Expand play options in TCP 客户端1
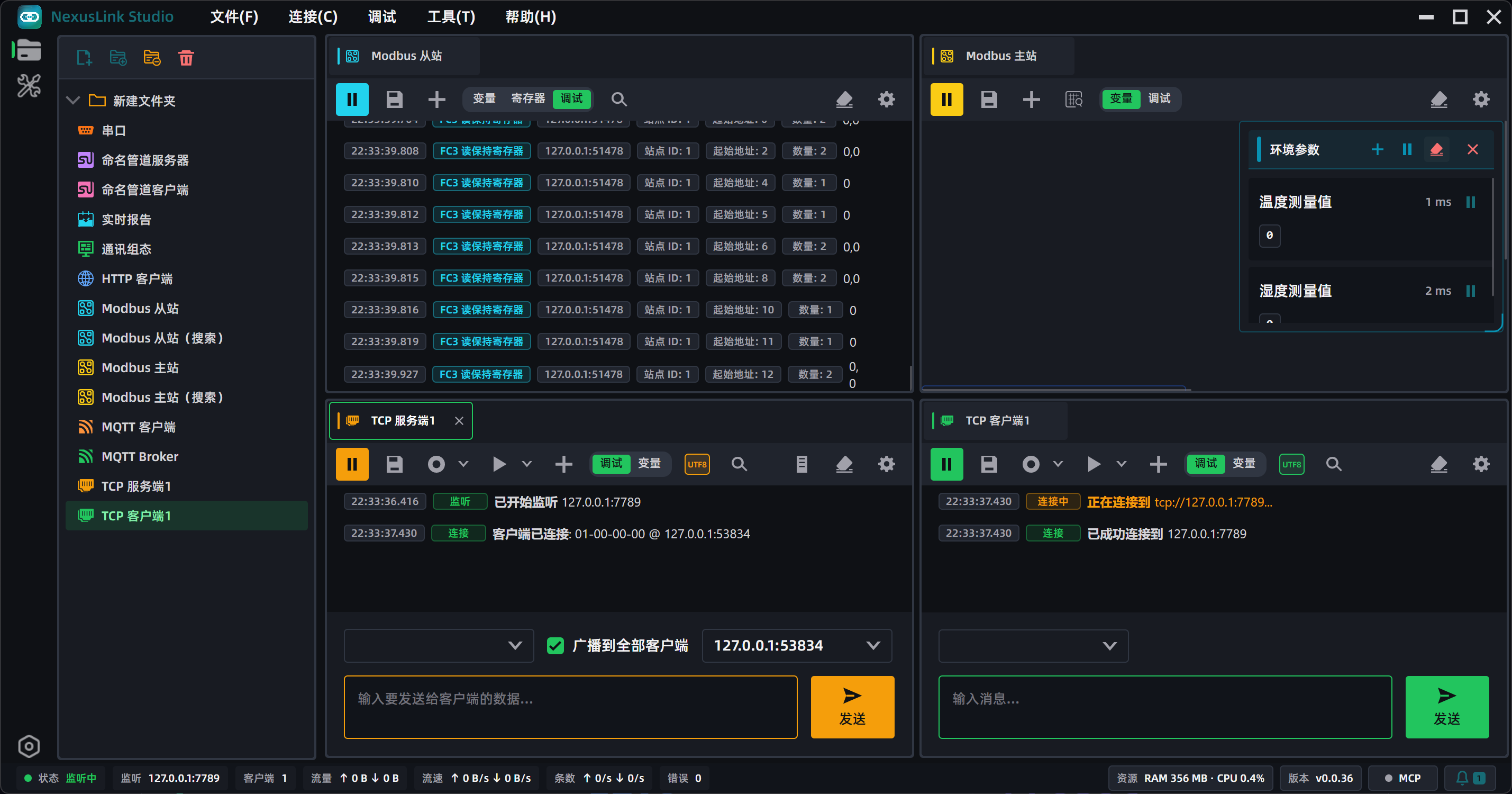1512x794 pixels. tap(1121, 464)
